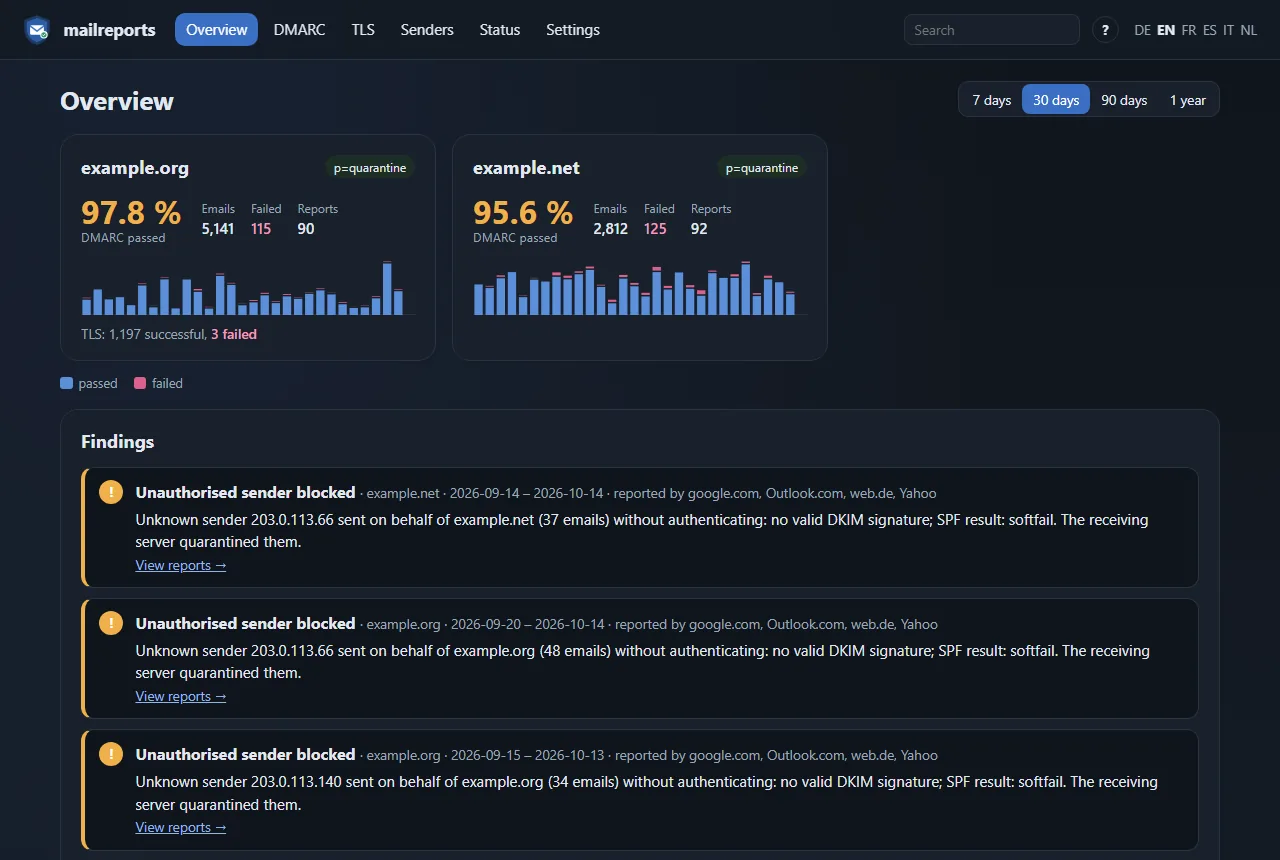1280x860 pixels.
Task: Click the pink failed legend square
Action: [140, 383]
